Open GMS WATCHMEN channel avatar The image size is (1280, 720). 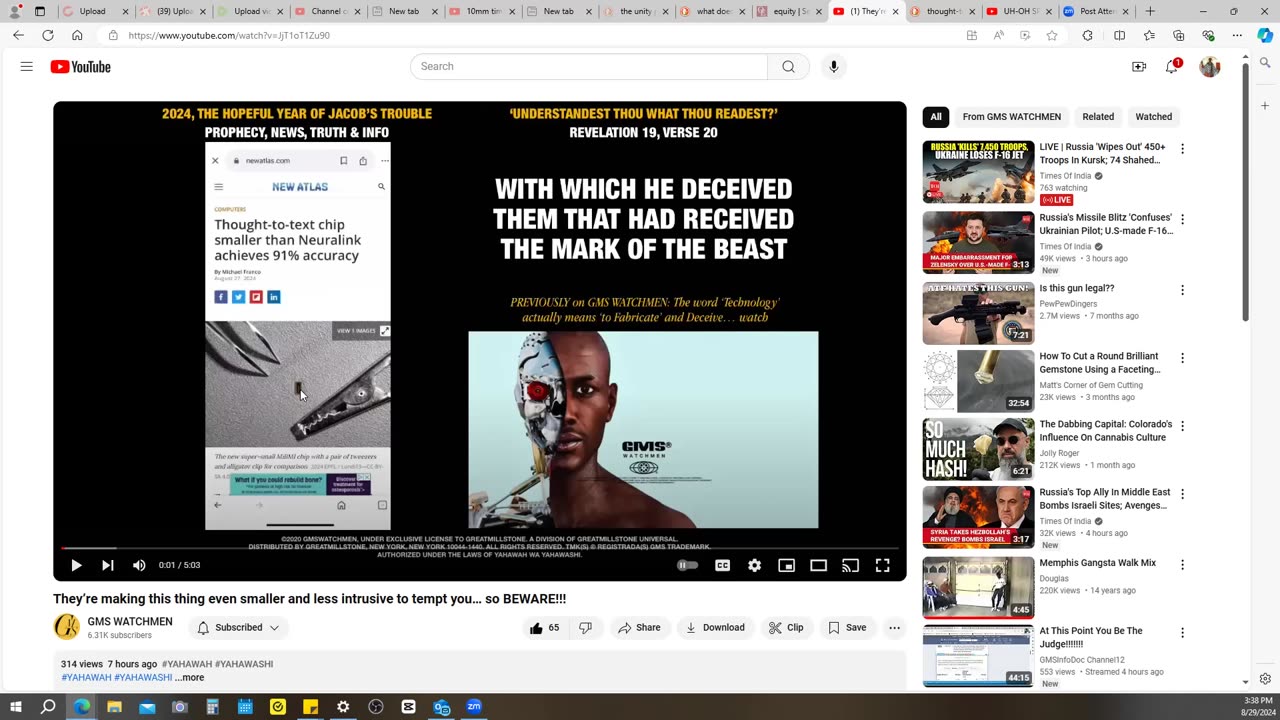67,627
